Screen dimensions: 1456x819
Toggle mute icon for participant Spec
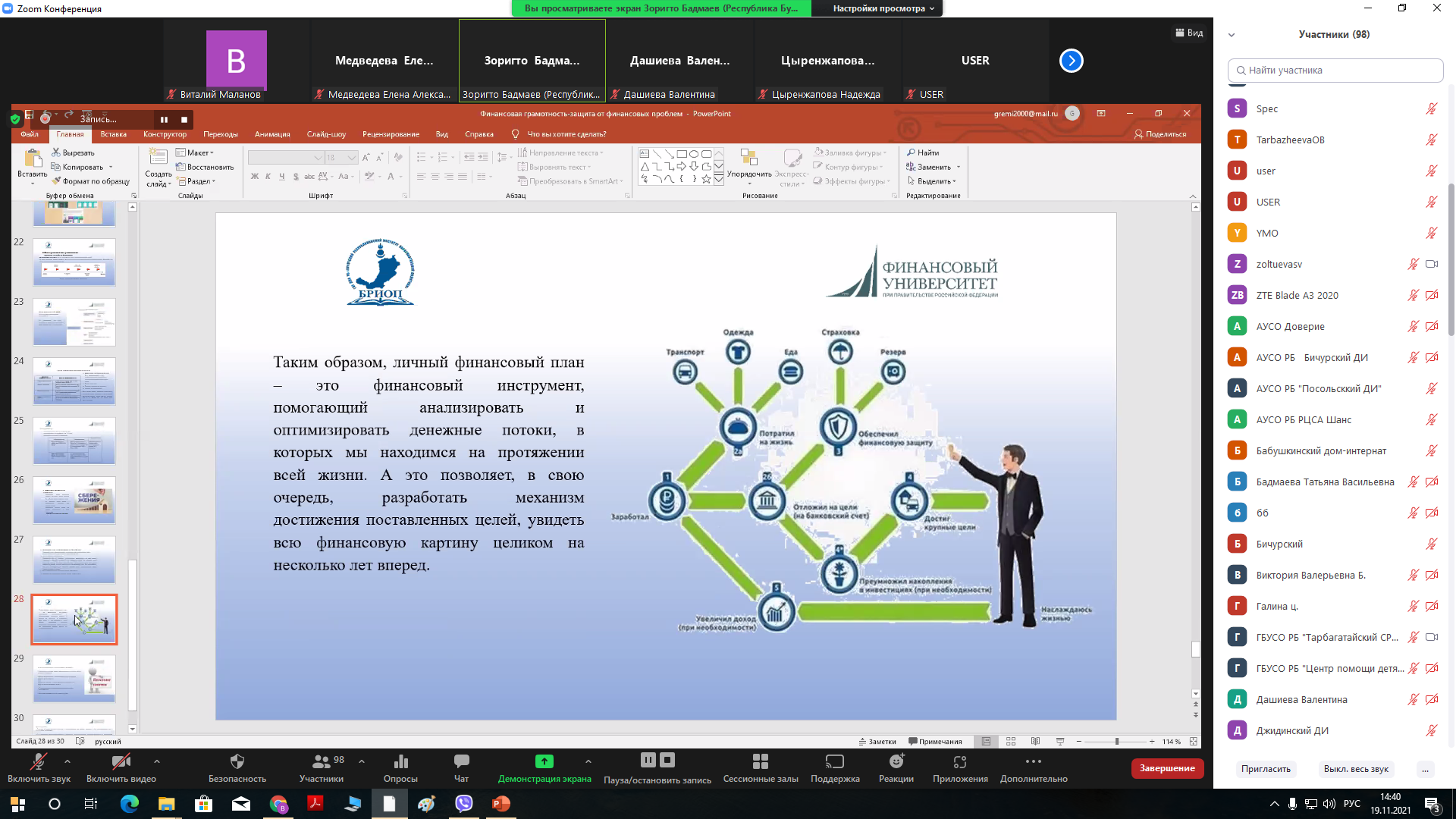pyautogui.click(x=1431, y=108)
